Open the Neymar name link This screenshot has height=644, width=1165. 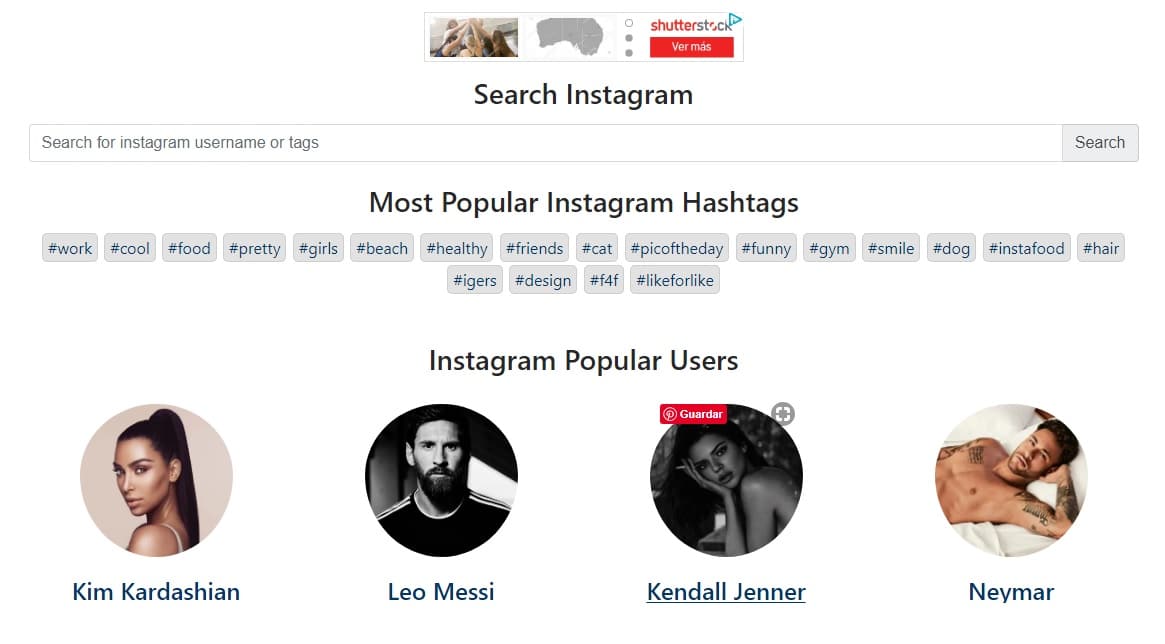(x=1011, y=592)
